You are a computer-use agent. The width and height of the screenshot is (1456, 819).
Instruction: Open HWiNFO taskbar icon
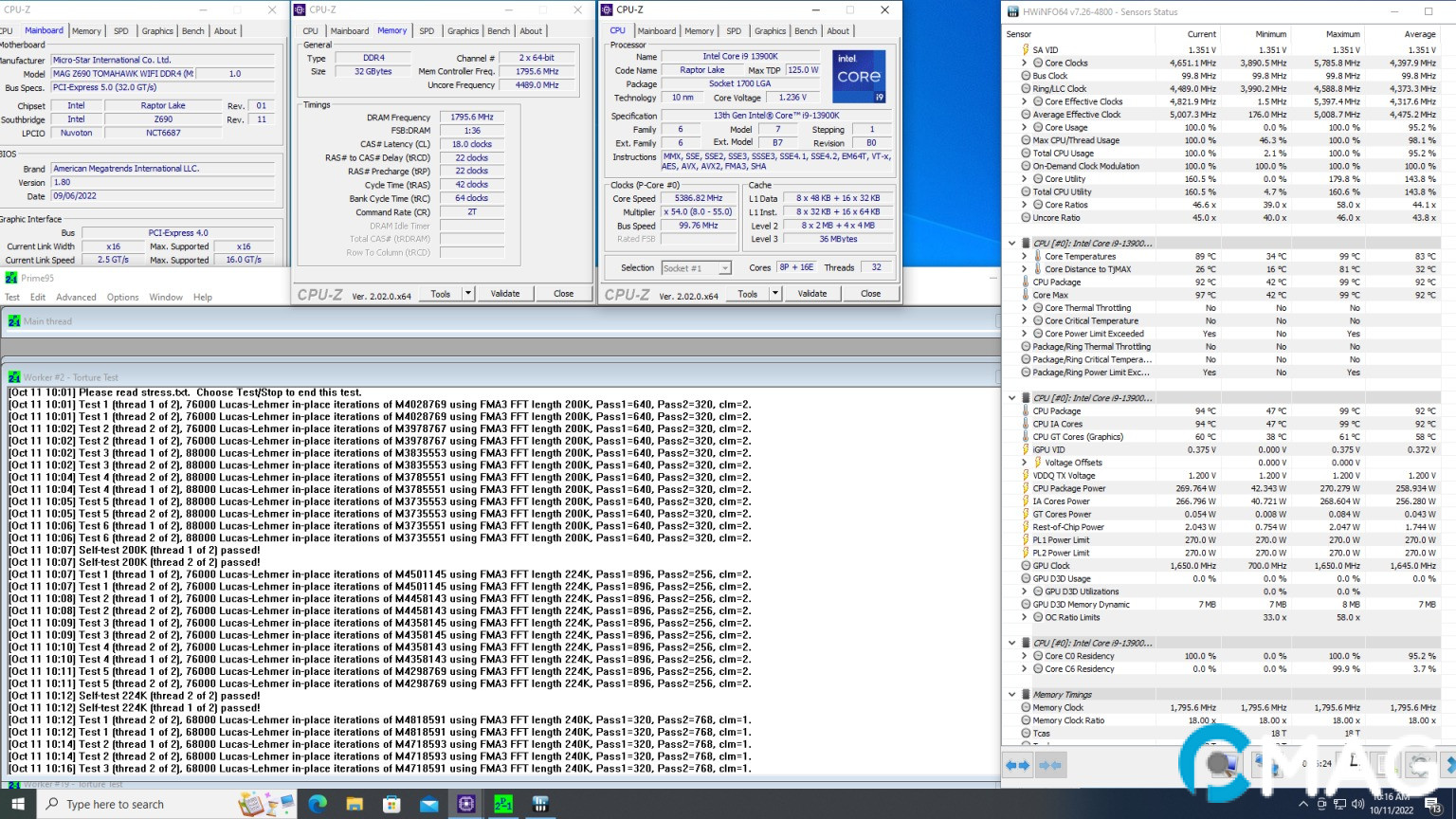click(x=540, y=804)
